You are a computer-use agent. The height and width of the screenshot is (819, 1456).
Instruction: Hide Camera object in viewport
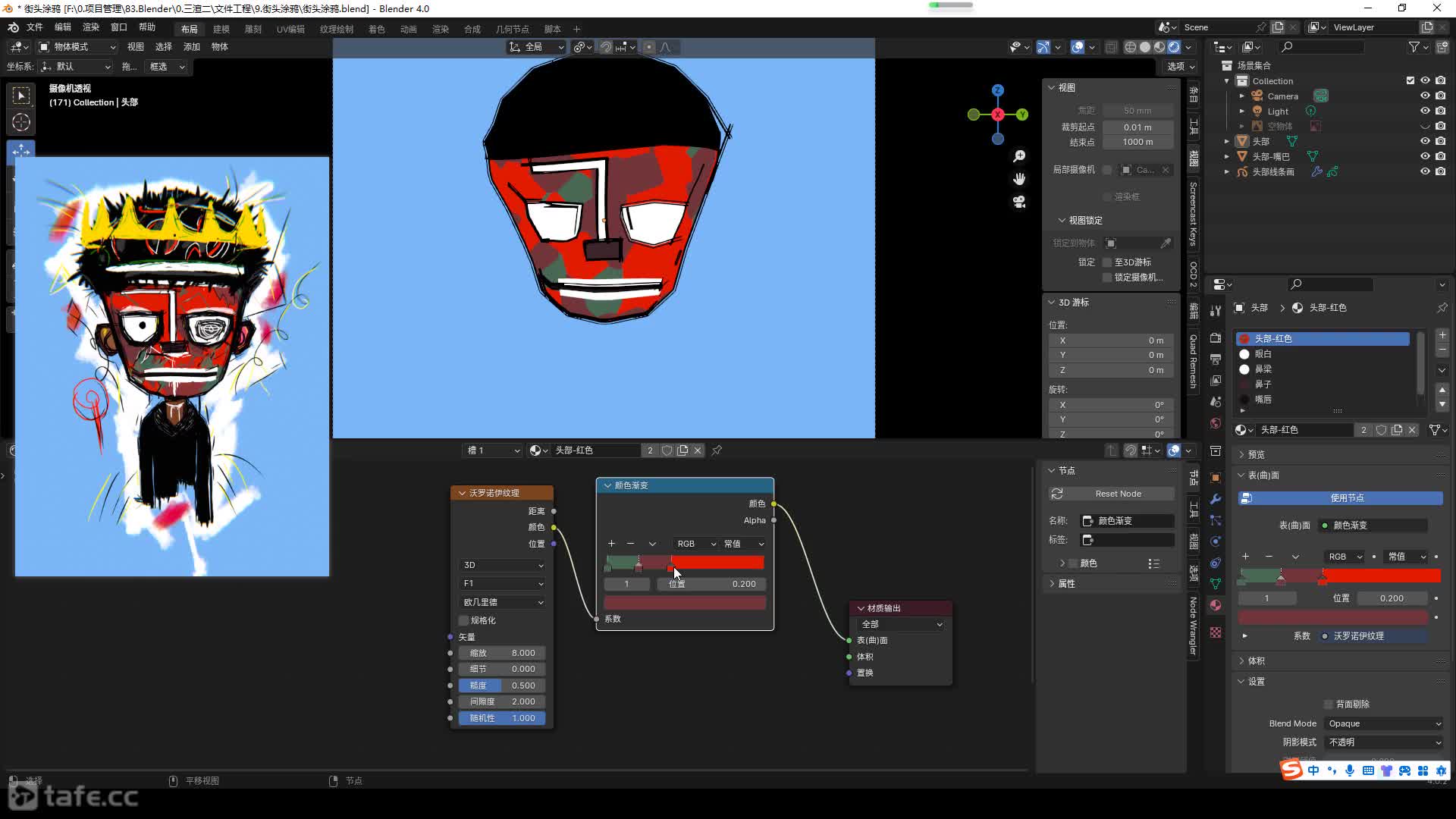click(1425, 96)
